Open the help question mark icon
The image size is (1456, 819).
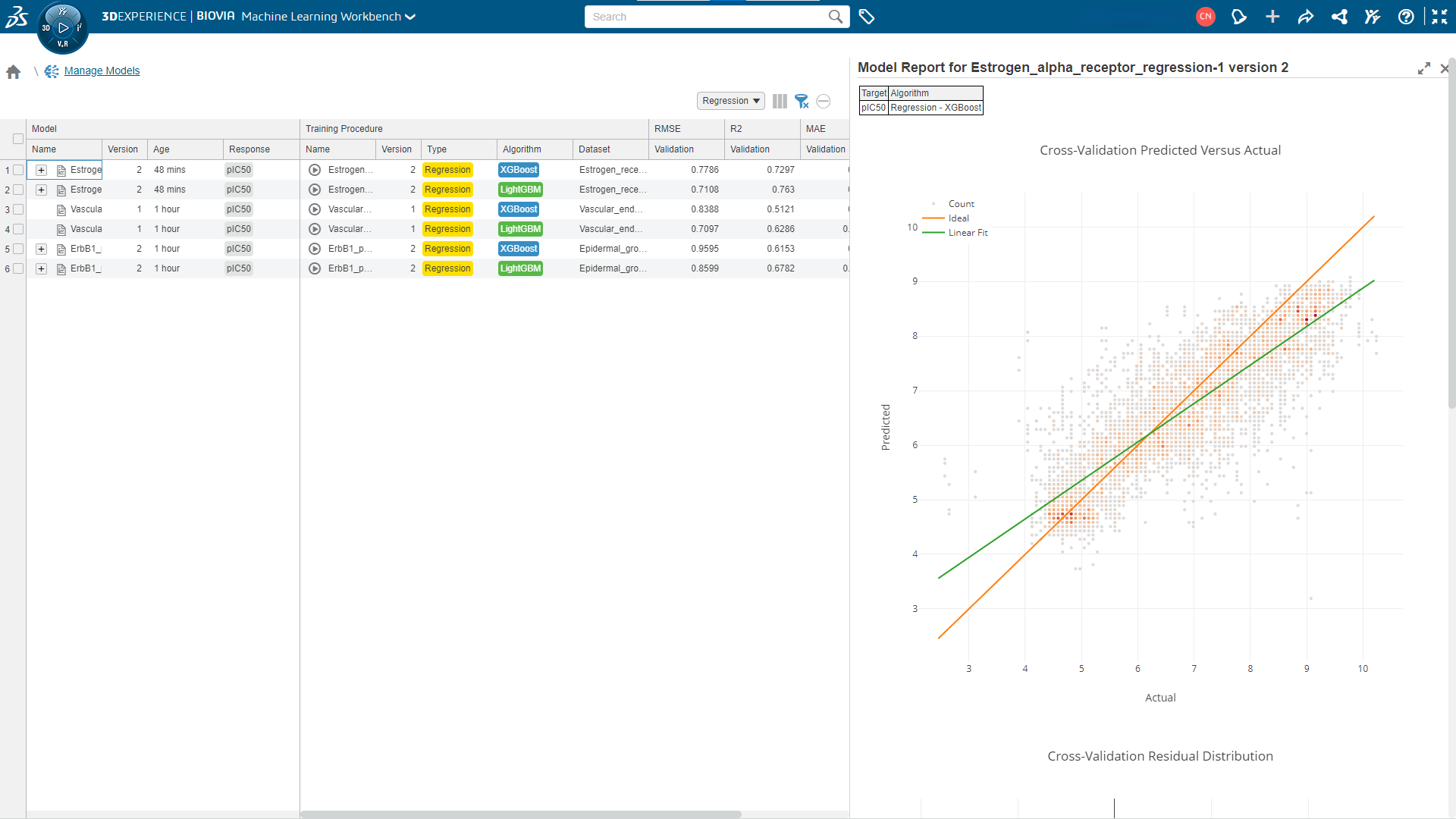[1406, 17]
